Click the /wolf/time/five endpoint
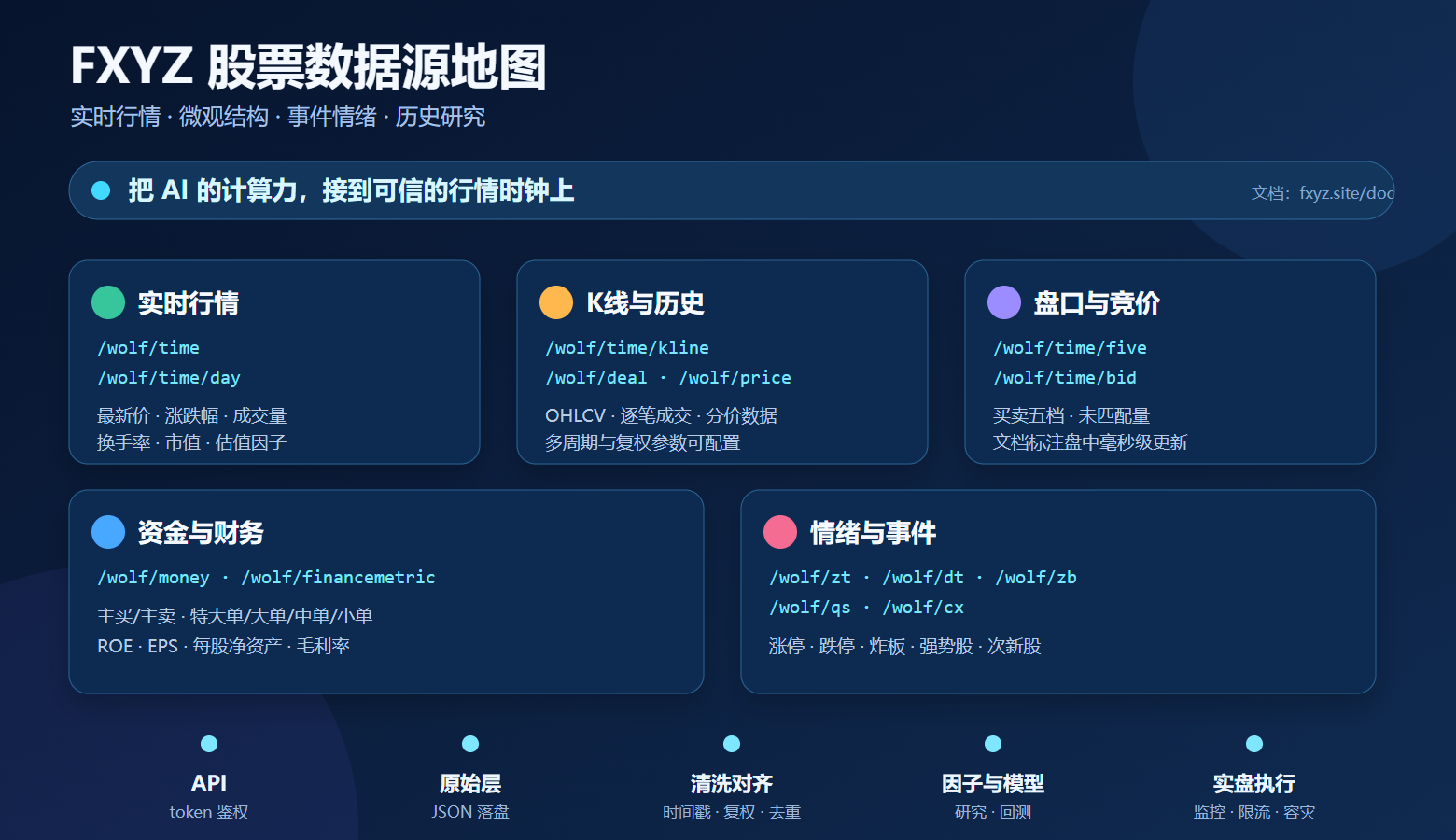This screenshot has height=840, width=1456. tap(1070, 348)
